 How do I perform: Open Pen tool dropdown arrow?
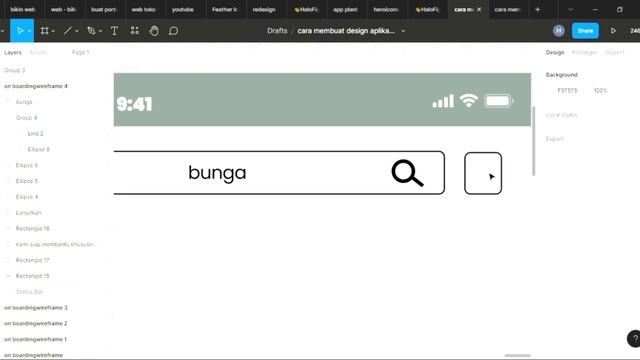pyautogui.click(x=100, y=31)
